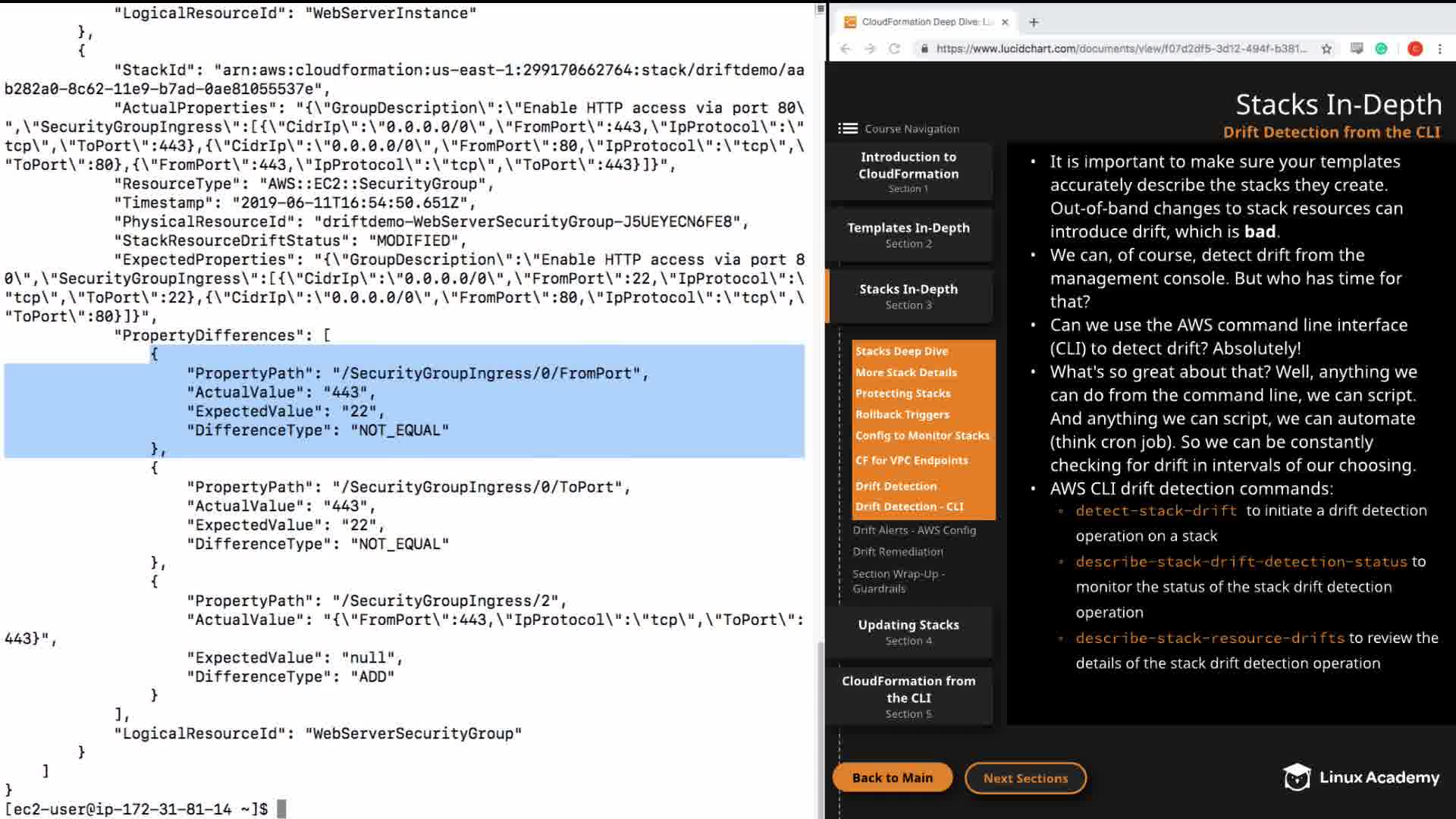The height and width of the screenshot is (819, 1456).
Task: Expand CloudFormation from the CLI section
Action: (x=908, y=696)
